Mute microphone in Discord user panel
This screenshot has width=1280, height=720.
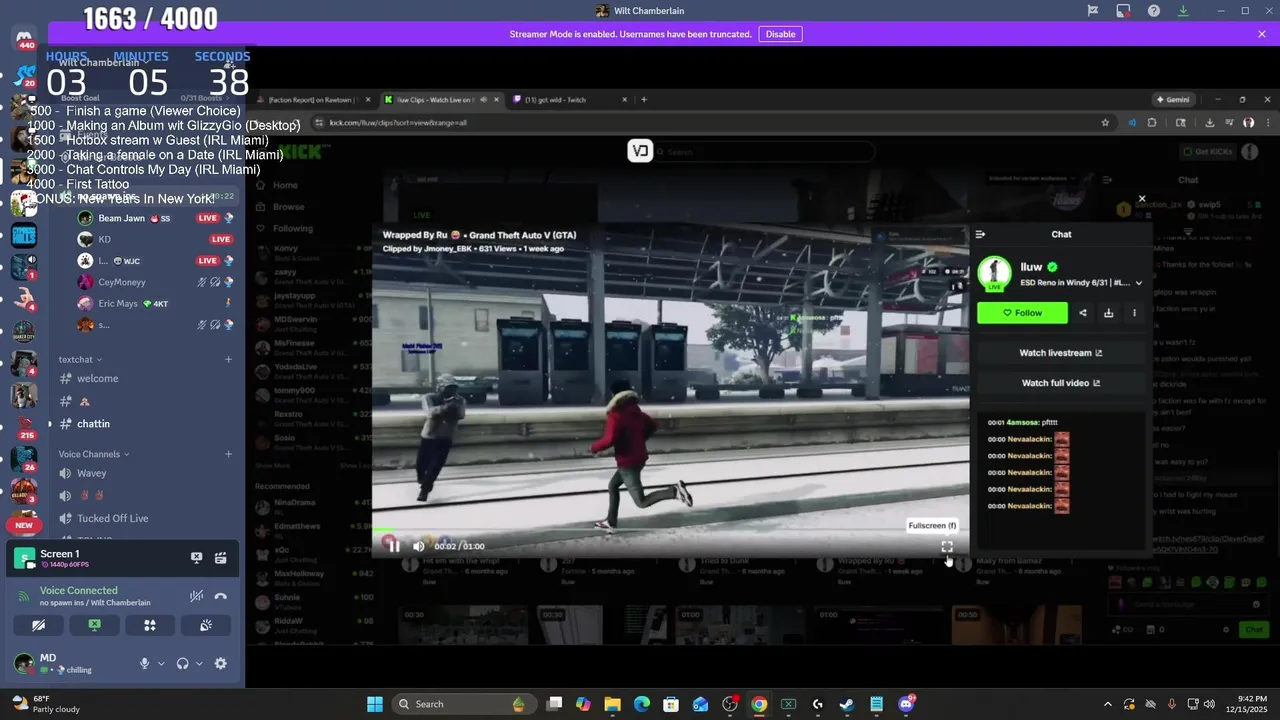(145, 663)
